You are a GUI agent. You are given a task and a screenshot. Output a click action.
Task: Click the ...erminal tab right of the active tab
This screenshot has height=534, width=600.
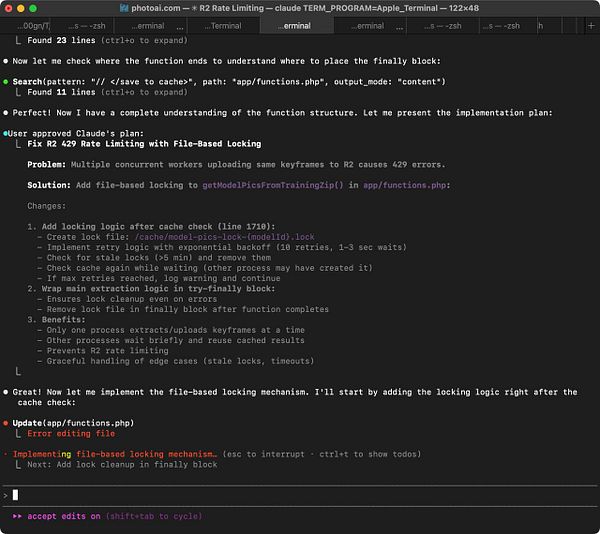coord(368,26)
